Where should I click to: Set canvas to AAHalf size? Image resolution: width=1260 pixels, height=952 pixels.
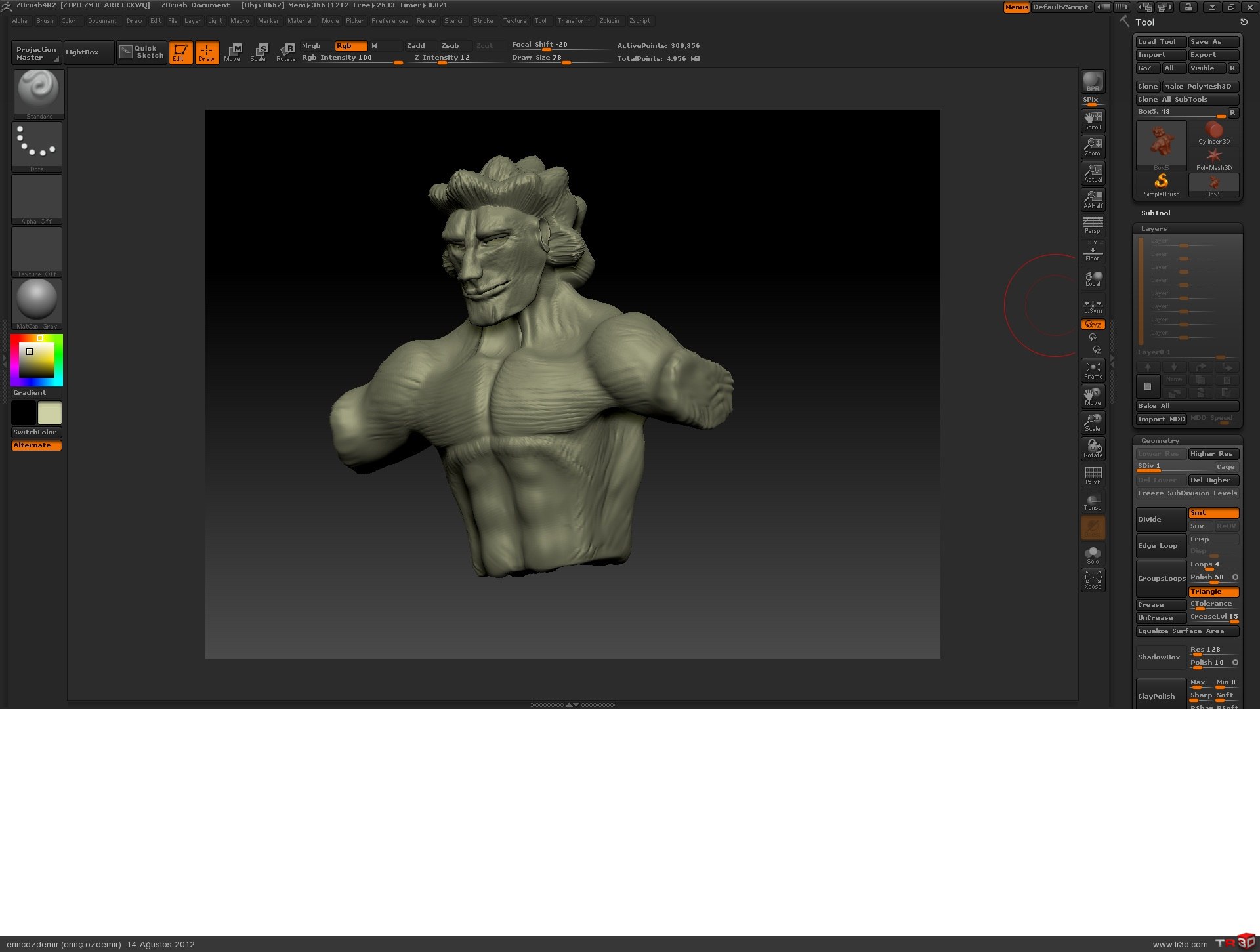point(1093,199)
